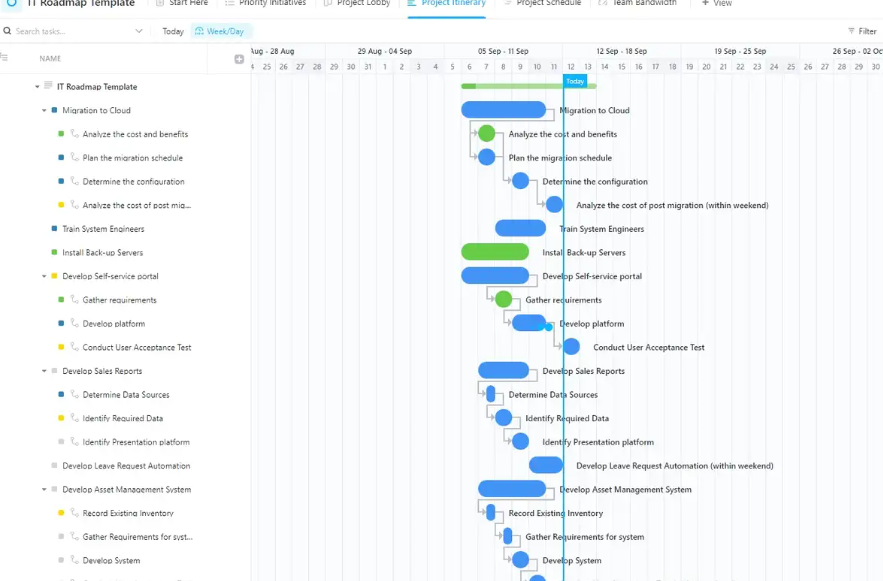Image resolution: width=883 pixels, height=581 pixels.
Task: Switch to the Project Schedule tab
Action: pos(542,3)
